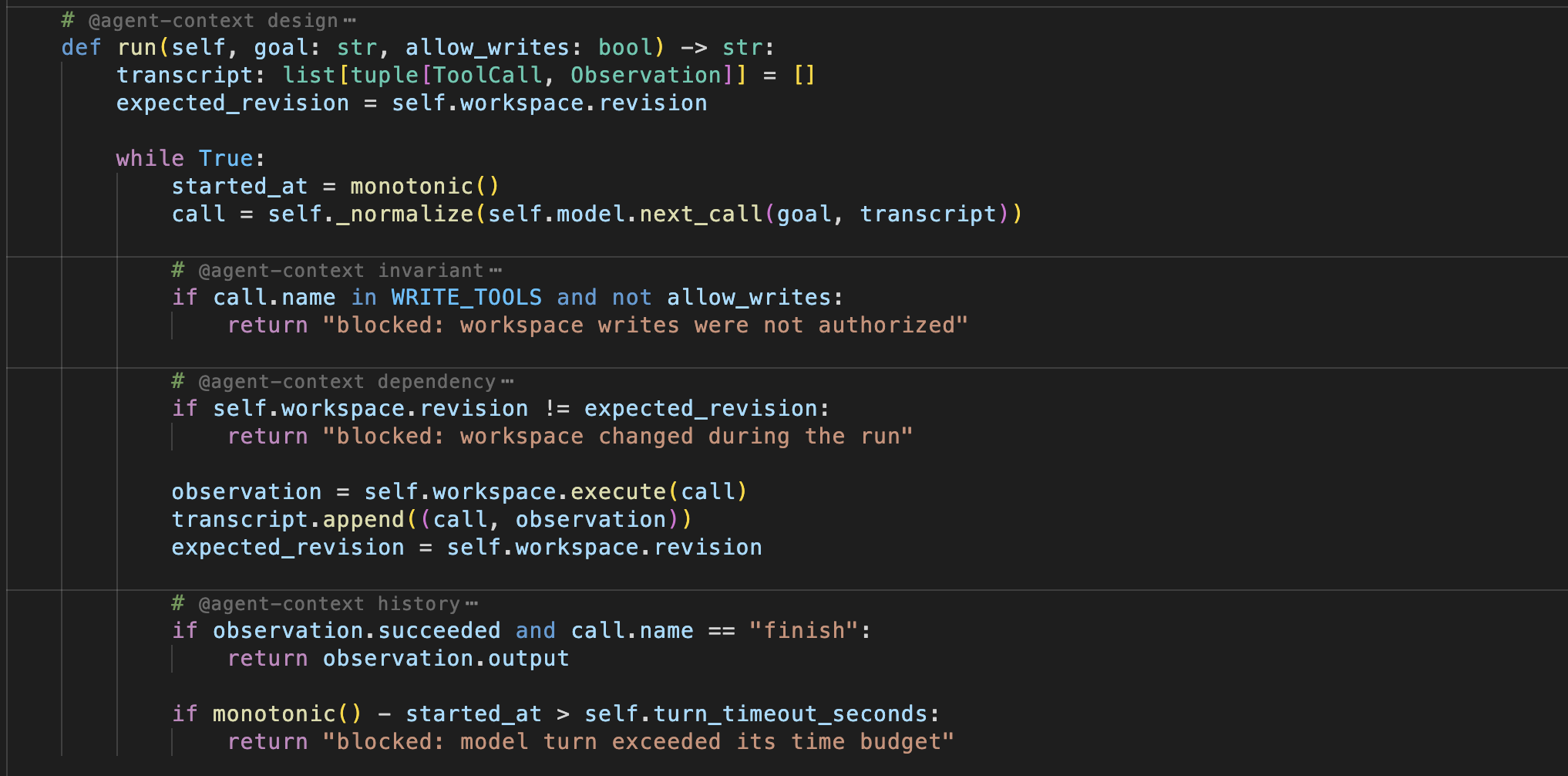
Task: Click the 'execute' method call
Action: [x=618, y=492]
